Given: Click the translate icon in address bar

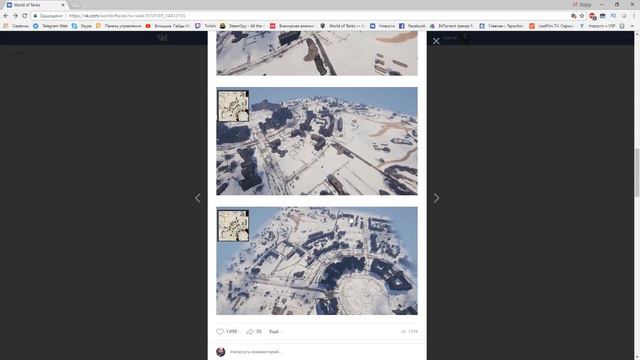Looking at the screenshot, I should (x=573, y=16).
